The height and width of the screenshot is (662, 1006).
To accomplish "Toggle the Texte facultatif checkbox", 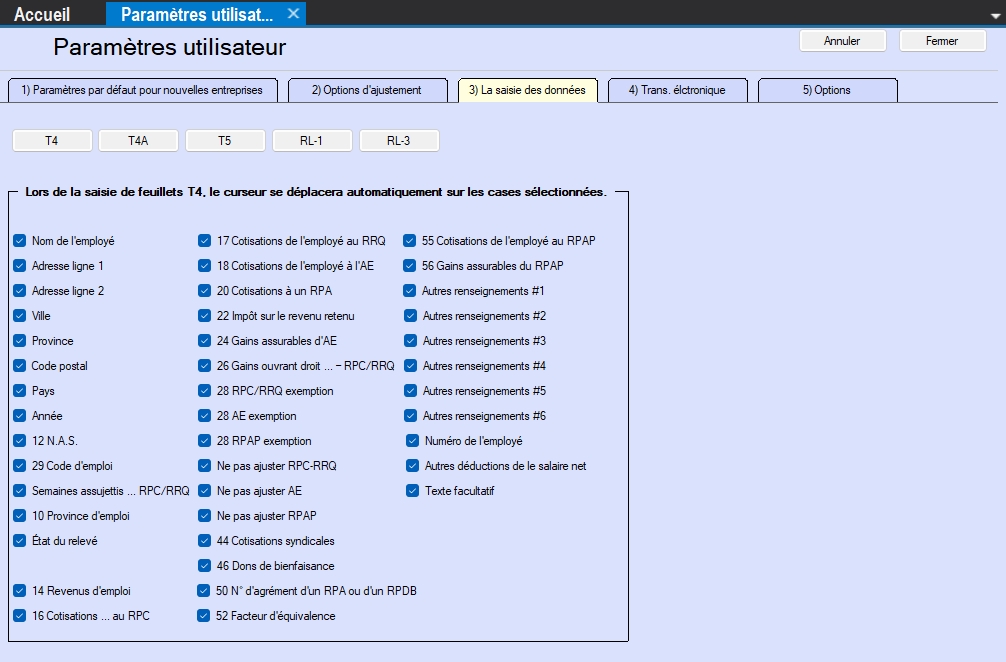I will click(x=413, y=491).
